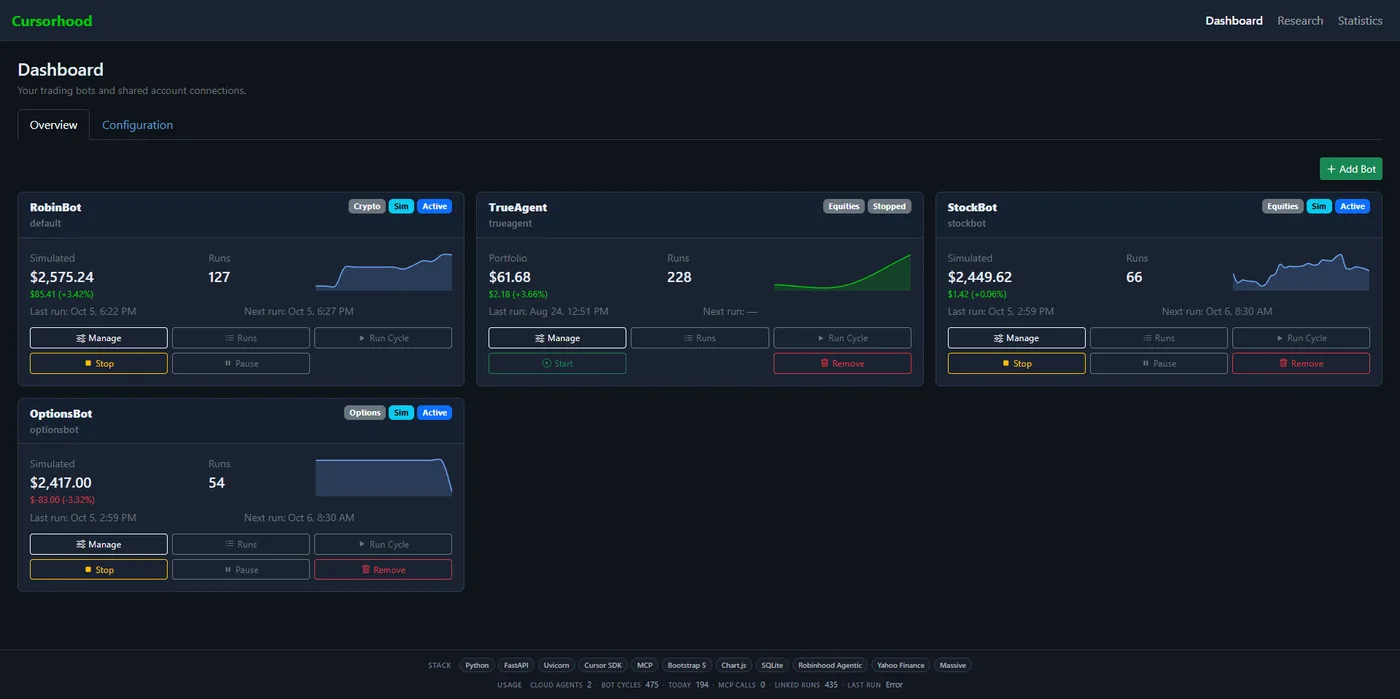Stop the OptionsBot bot

pyautogui.click(x=99, y=570)
